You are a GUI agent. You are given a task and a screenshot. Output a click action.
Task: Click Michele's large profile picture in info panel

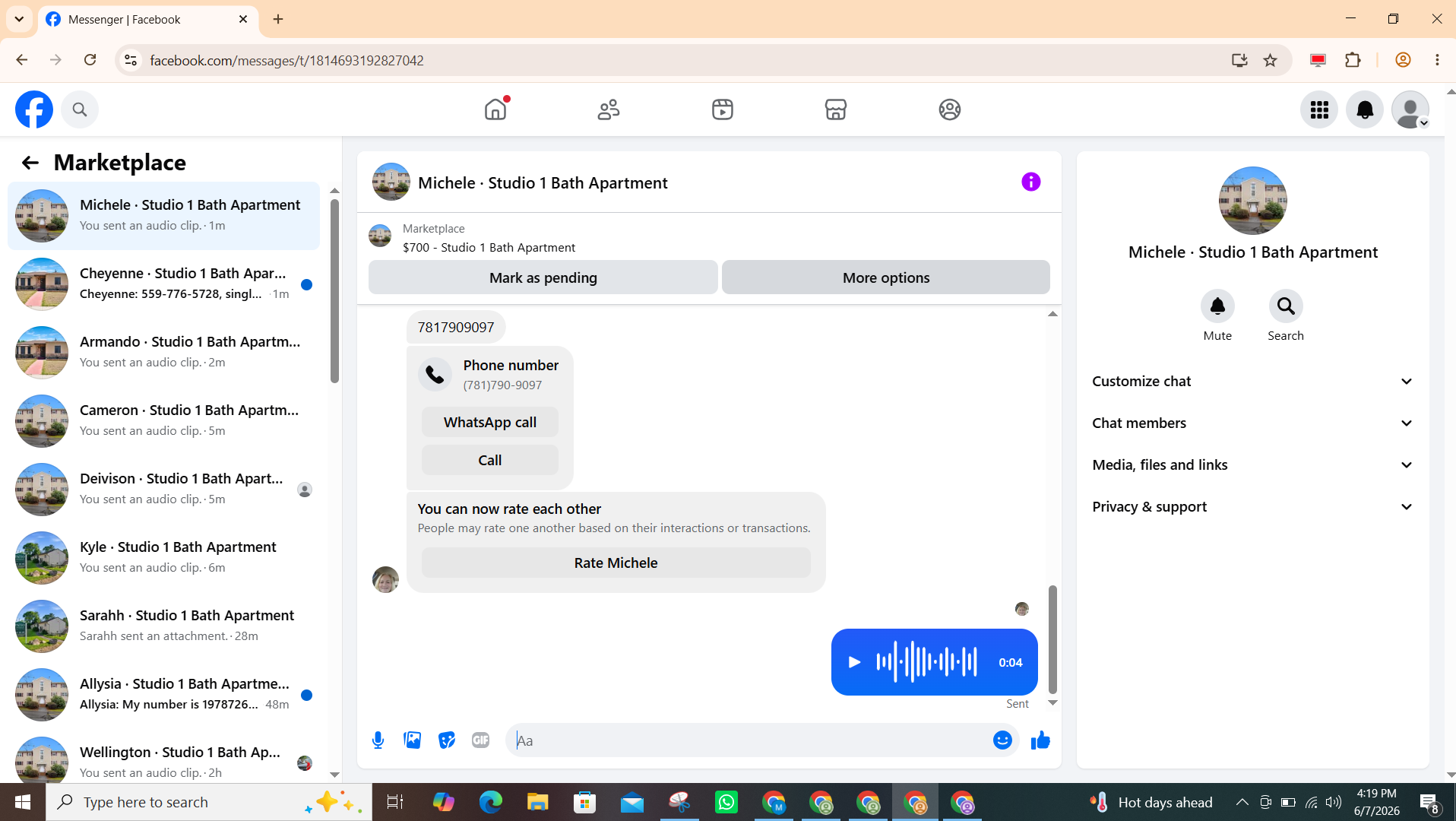(x=1253, y=201)
